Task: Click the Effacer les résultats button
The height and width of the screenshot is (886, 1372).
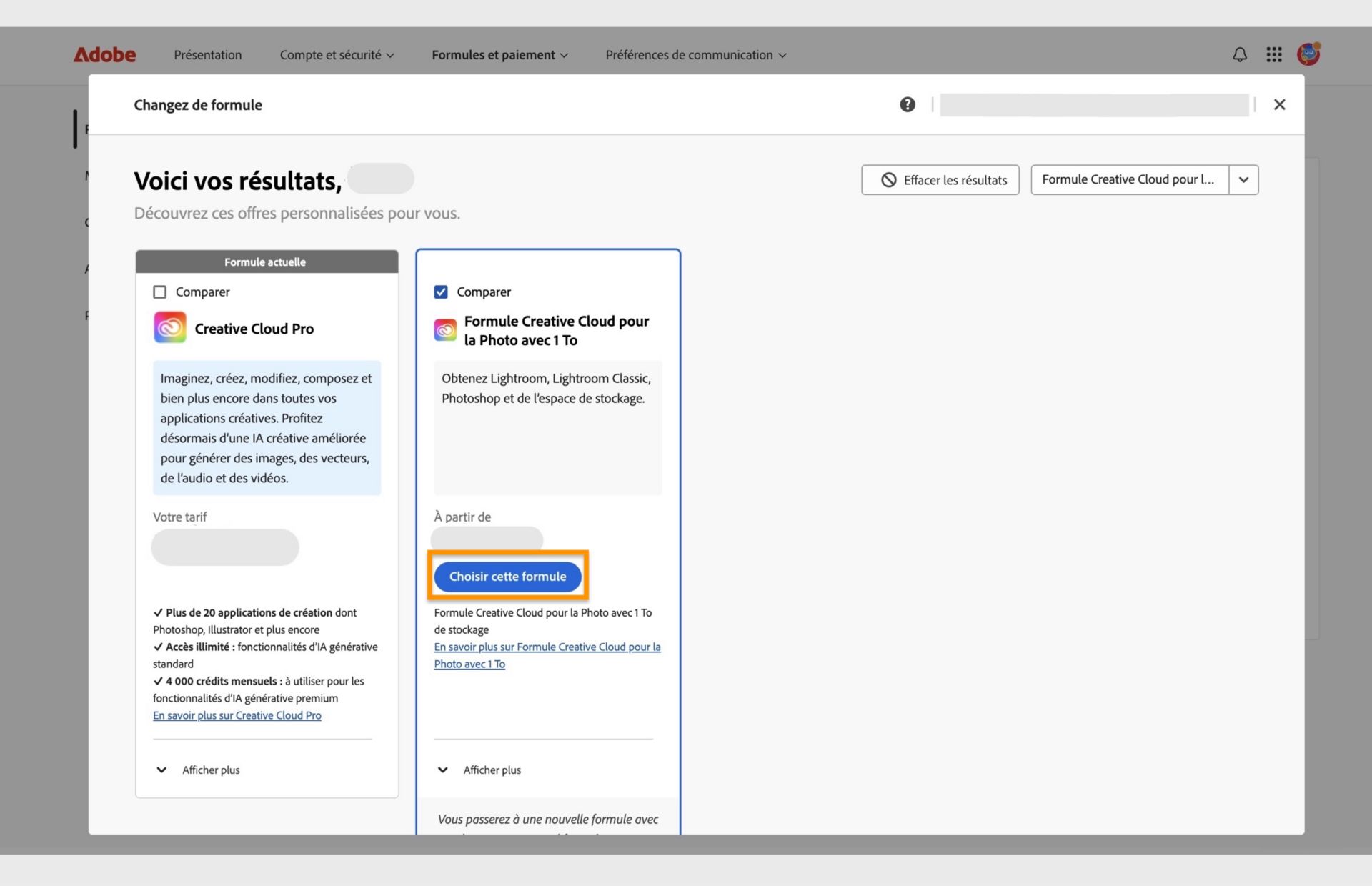Action: (x=940, y=179)
